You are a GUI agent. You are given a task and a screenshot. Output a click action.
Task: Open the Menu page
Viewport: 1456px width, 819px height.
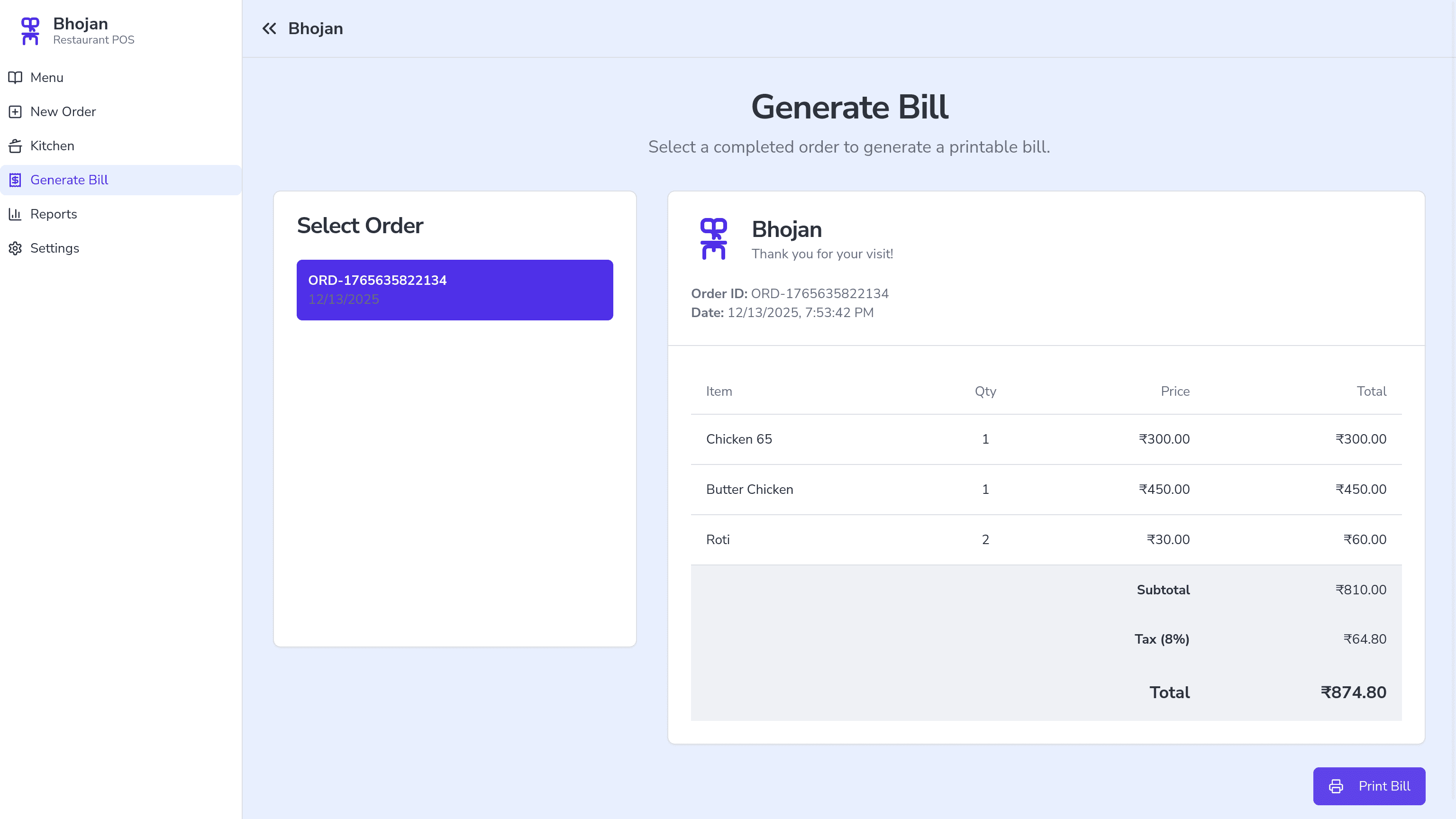click(x=47, y=77)
